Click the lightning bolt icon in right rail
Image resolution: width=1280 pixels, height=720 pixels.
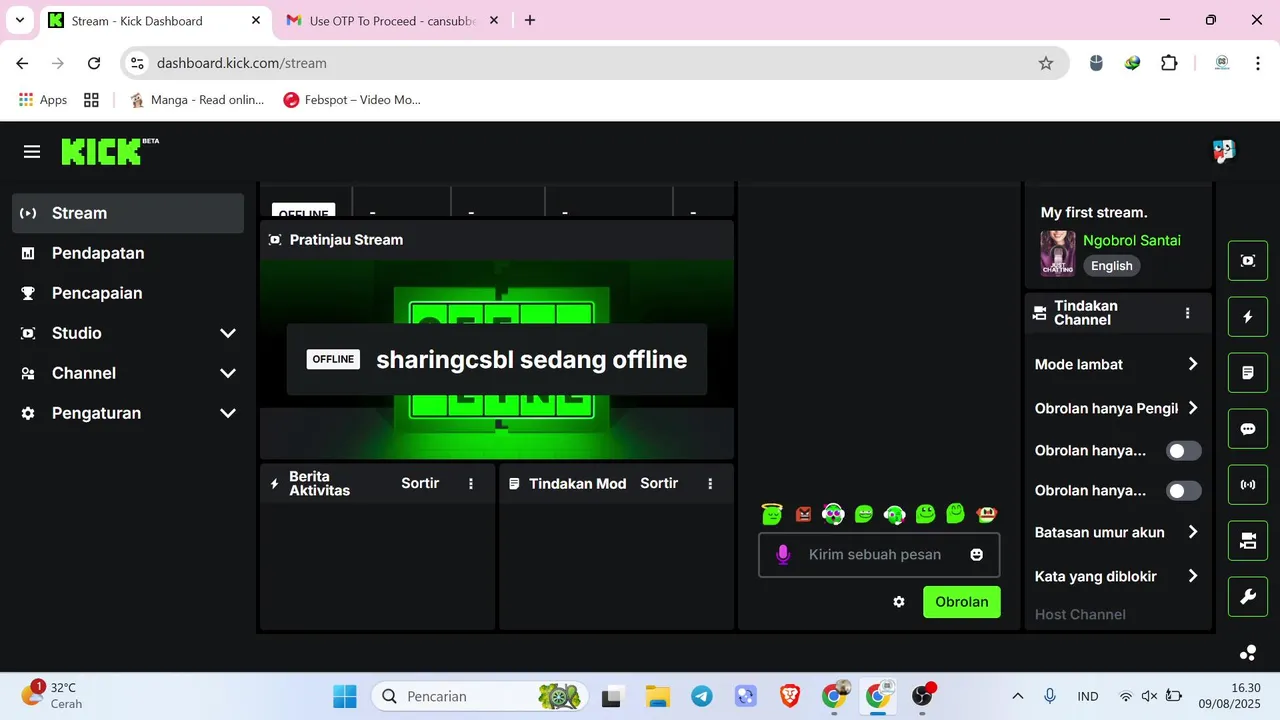point(1248,317)
